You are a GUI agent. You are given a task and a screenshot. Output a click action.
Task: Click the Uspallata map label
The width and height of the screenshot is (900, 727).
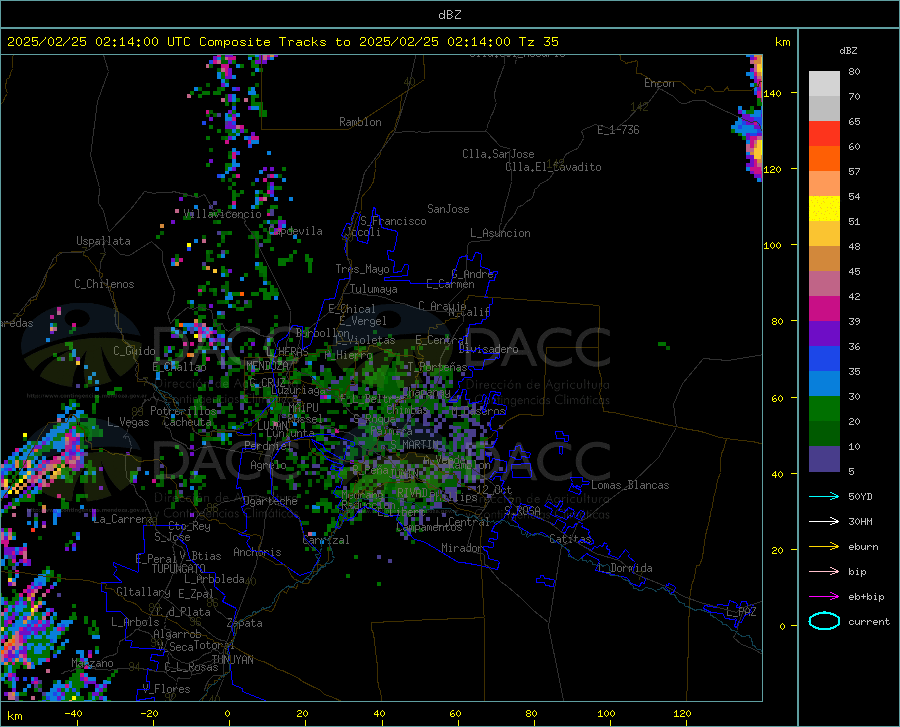coord(103,241)
